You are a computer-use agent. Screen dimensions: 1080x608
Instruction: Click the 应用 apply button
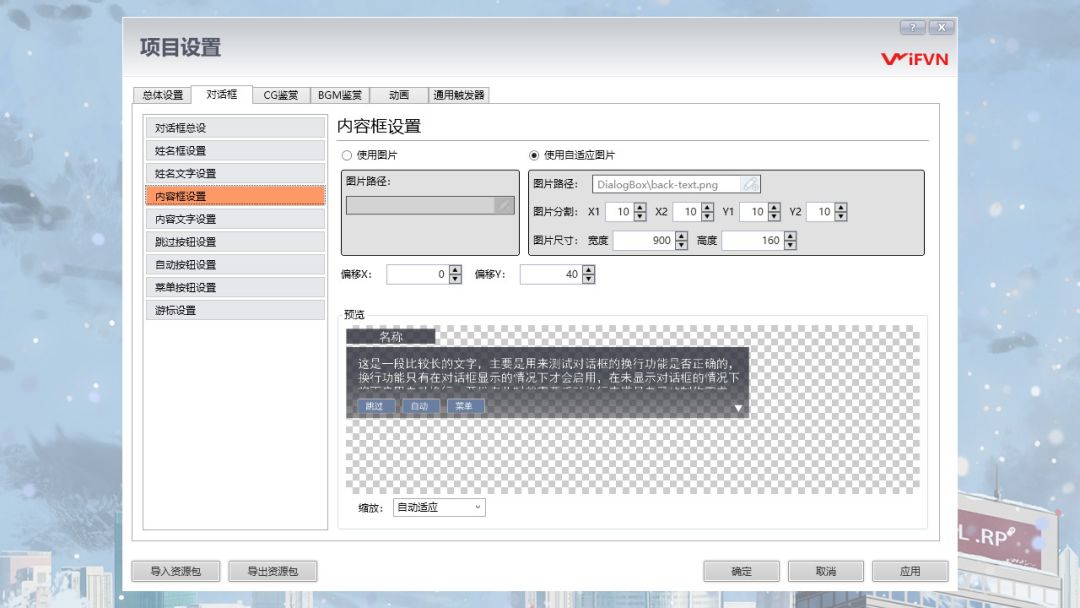coord(910,570)
